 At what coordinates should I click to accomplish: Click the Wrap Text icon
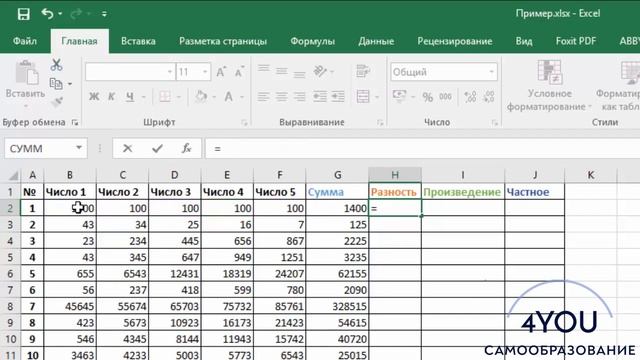tap(362, 71)
